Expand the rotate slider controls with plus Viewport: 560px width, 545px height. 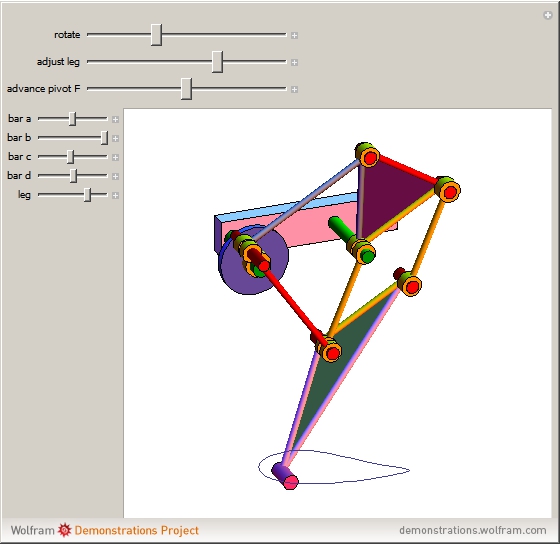point(294,35)
